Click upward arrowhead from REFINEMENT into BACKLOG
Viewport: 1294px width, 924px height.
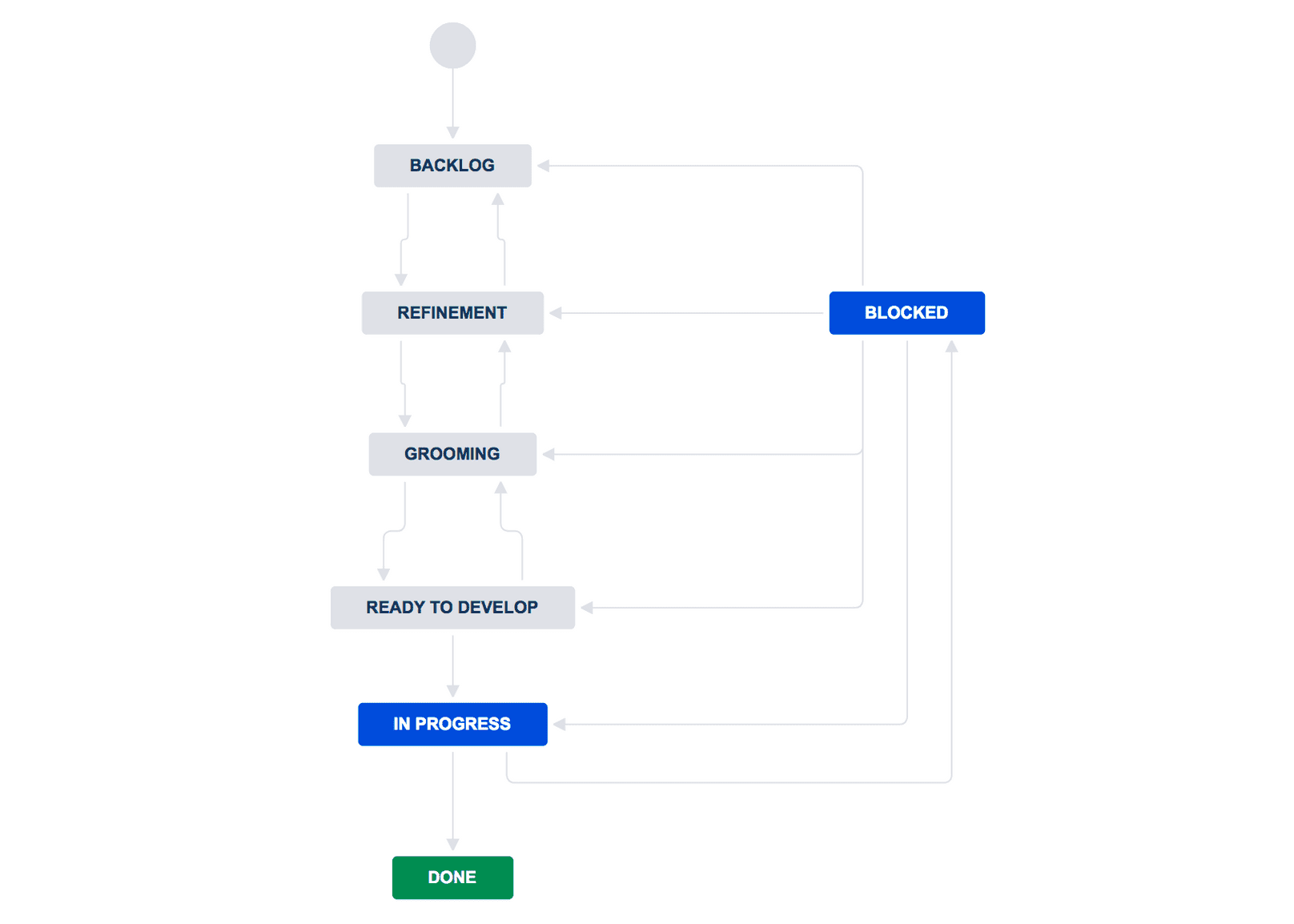tap(498, 199)
